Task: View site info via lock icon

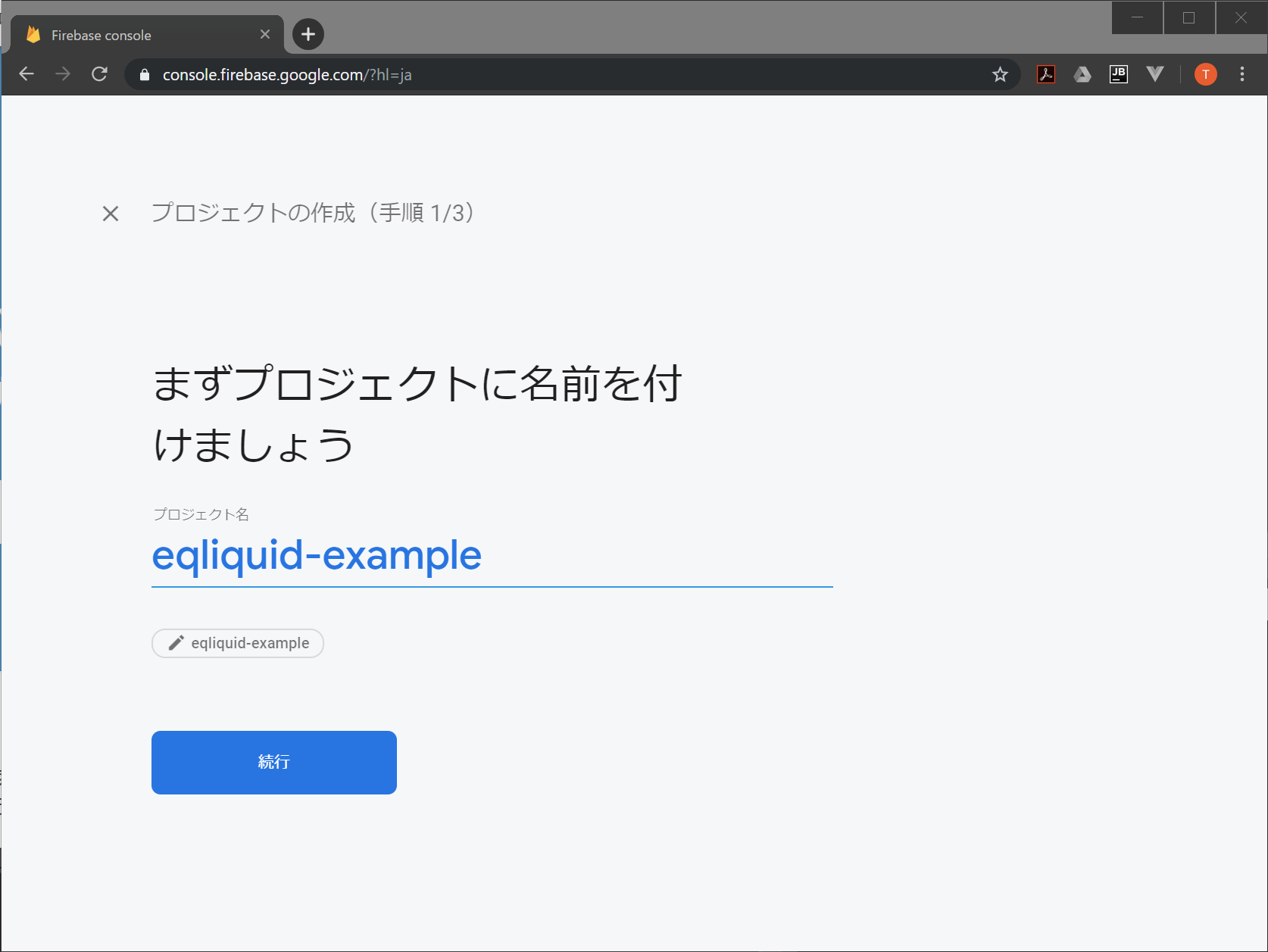Action: [x=145, y=75]
